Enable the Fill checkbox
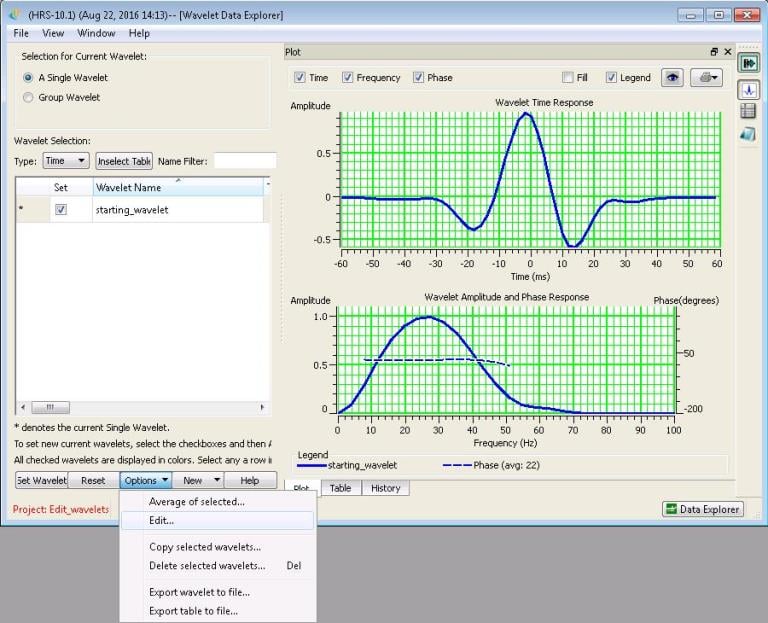 click(568, 77)
